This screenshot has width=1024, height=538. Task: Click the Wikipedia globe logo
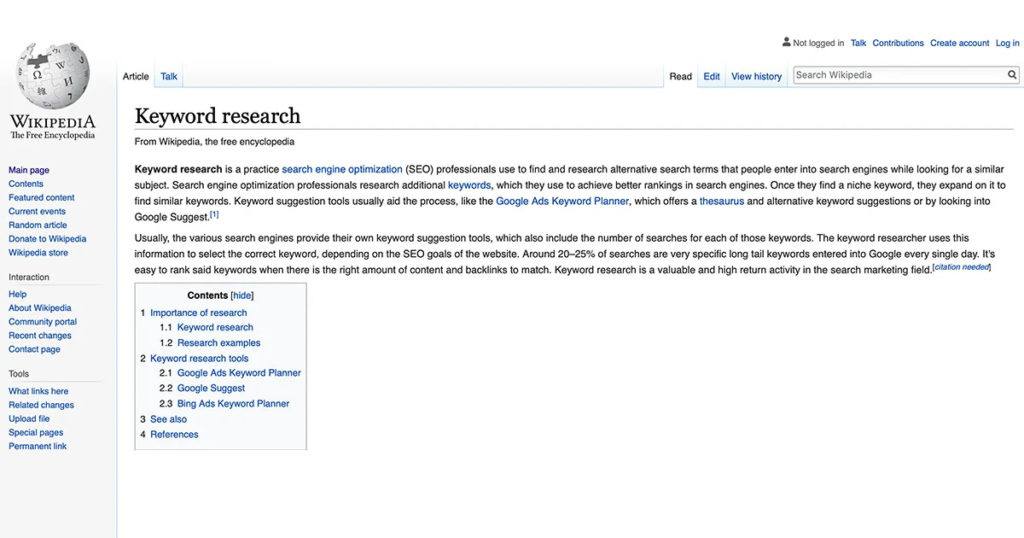tap(52, 74)
